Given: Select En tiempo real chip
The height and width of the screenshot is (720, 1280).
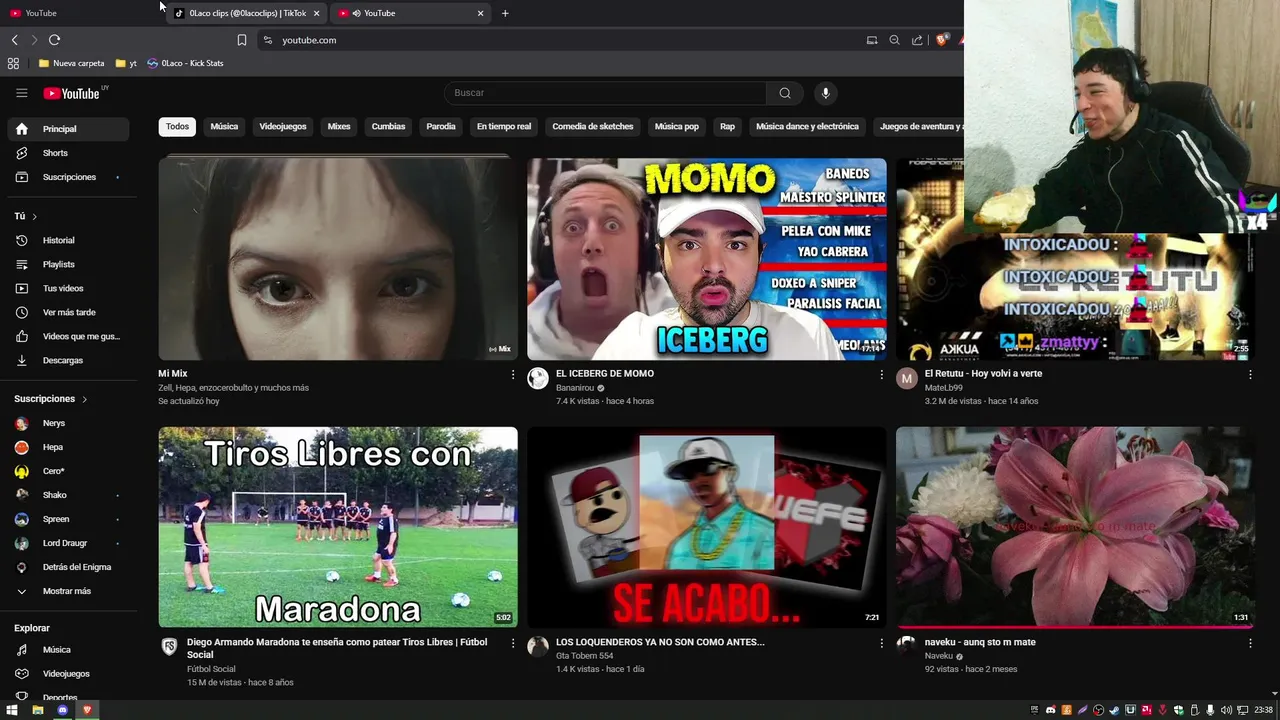Looking at the screenshot, I should 504,127.
